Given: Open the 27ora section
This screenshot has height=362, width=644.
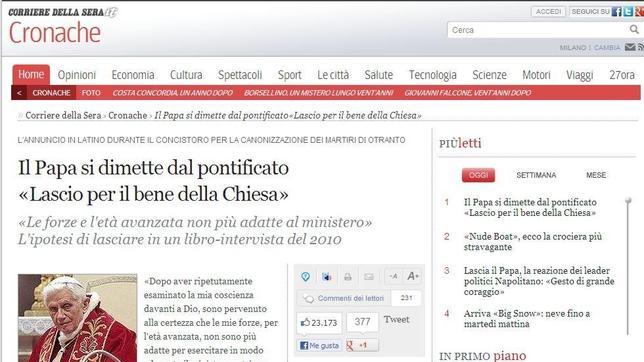Looking at the screenshot, I should [622, 75].
